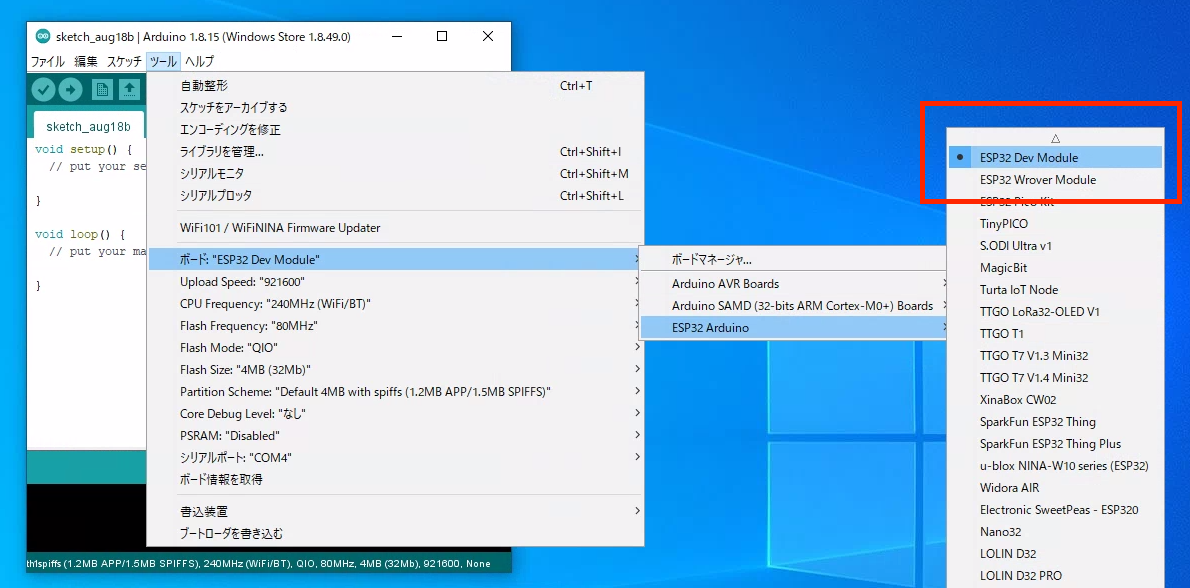Select Nano32 board

pyautogui.click(x=1055, y=532)
